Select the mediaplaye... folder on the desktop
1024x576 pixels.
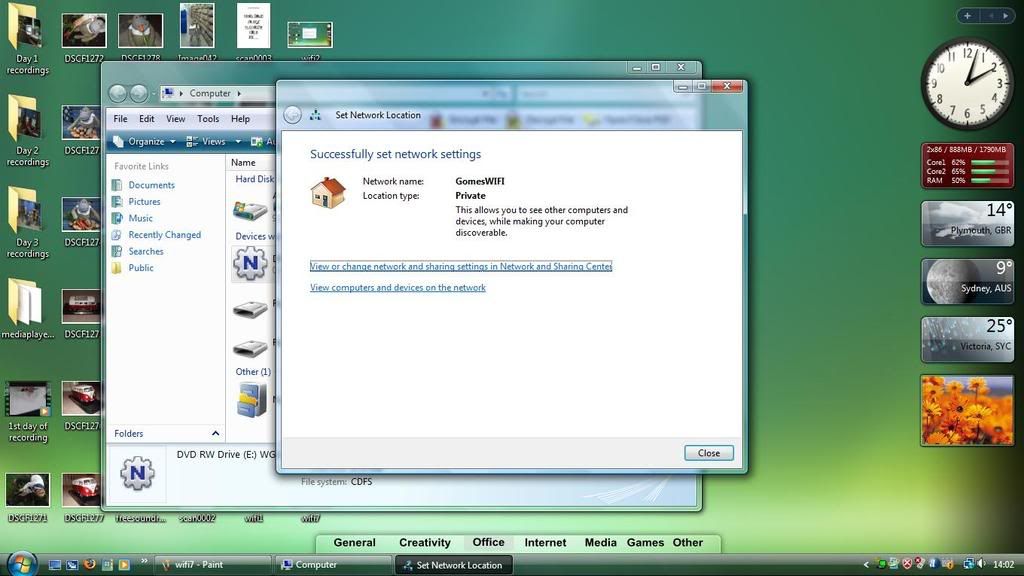pyautogui.click(x=27, y=308)
